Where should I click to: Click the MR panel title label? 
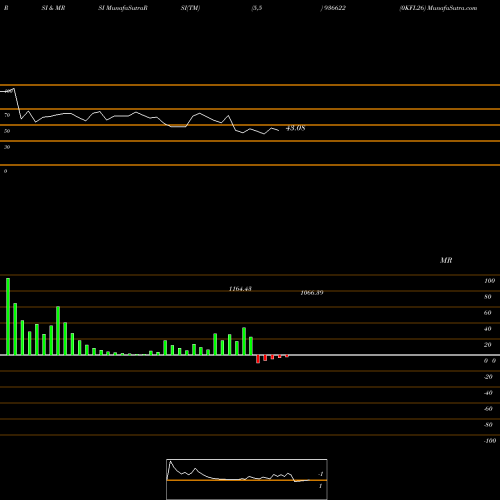point(446,260)
